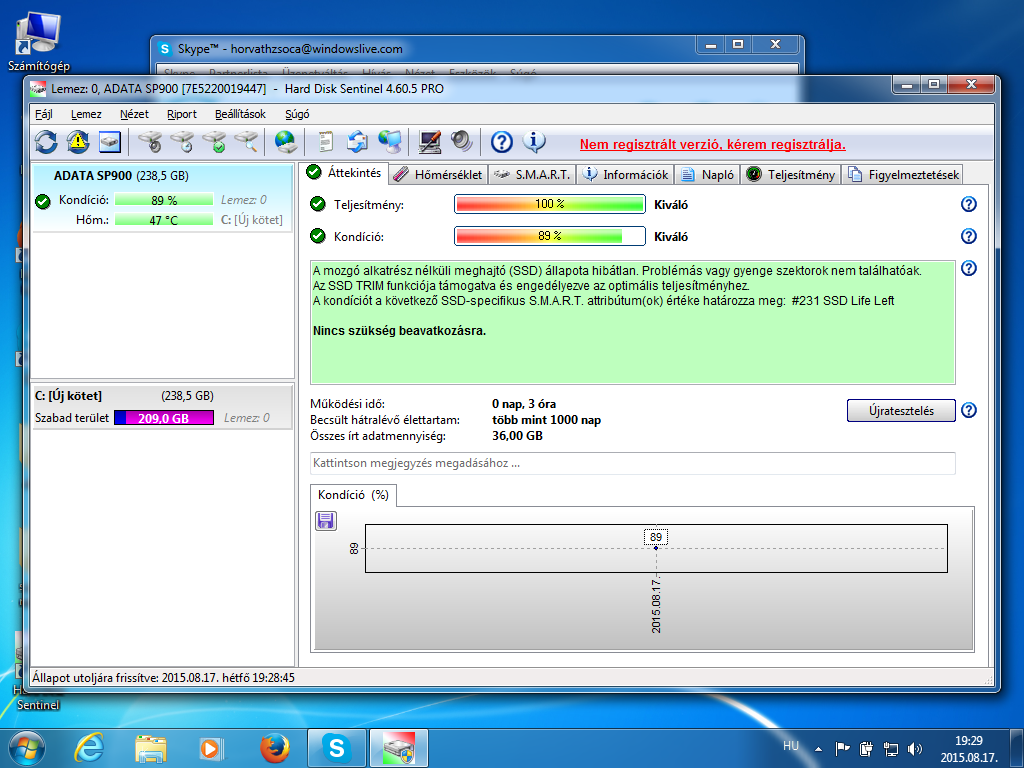
Task: Switch to the Hőmérséklet tab
Action: point(439,175)
